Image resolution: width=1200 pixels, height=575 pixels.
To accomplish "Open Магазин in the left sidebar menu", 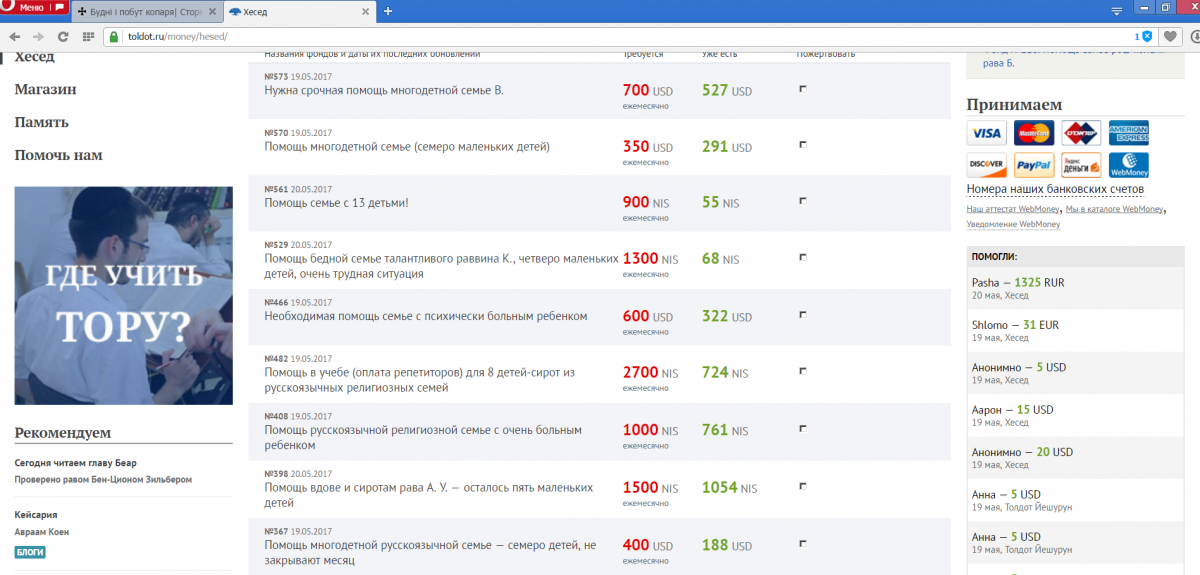I will pos(45,90).
